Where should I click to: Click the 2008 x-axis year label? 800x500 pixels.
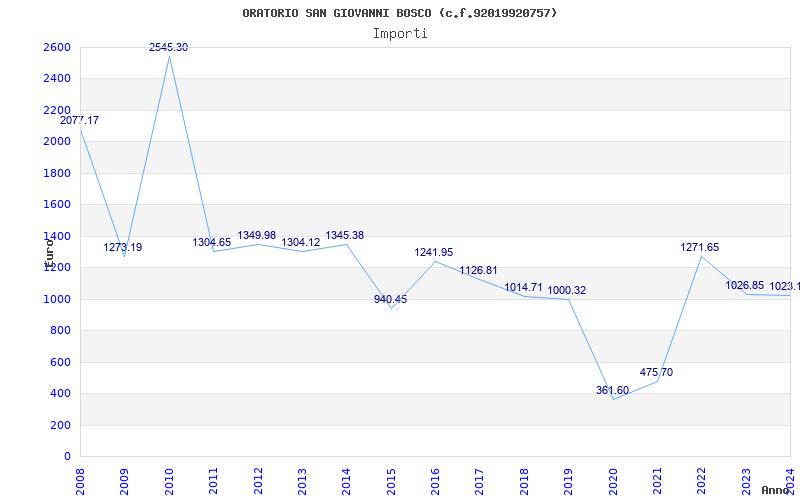click(80, 481)
